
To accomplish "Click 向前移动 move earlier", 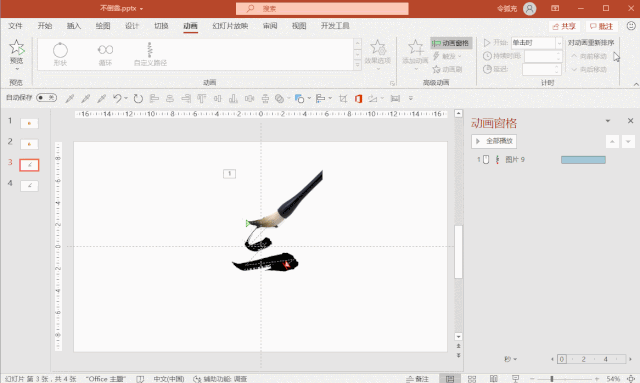I will click(x=589, y=56).
